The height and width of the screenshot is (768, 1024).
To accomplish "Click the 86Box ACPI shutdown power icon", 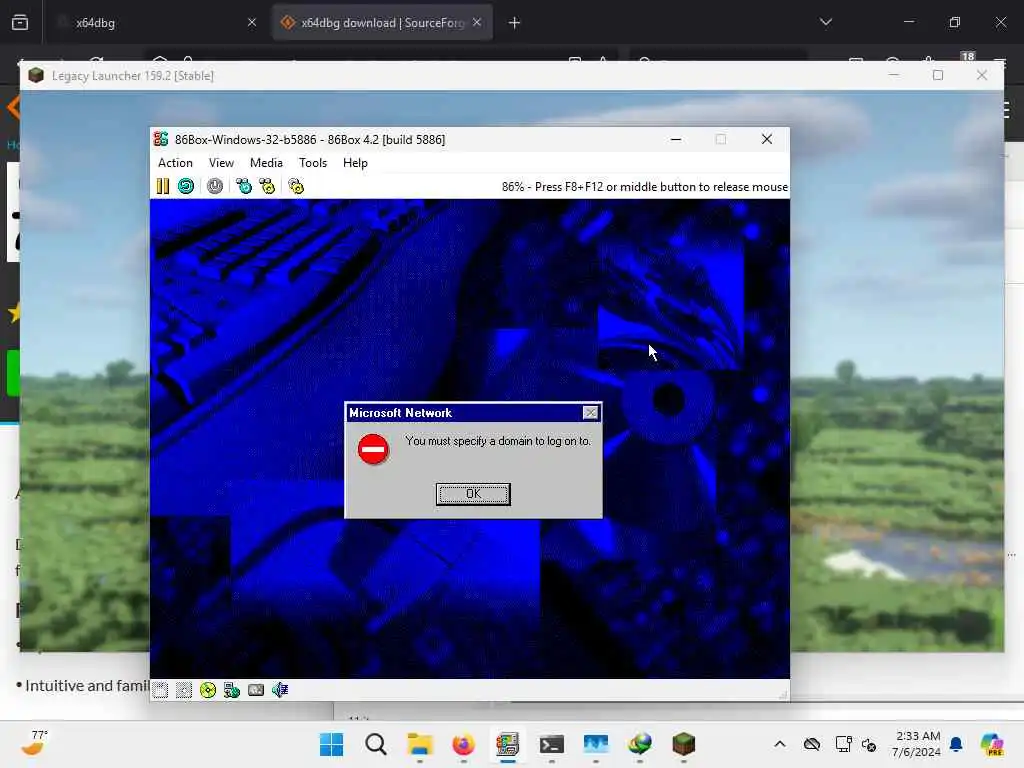I will 215,187.
